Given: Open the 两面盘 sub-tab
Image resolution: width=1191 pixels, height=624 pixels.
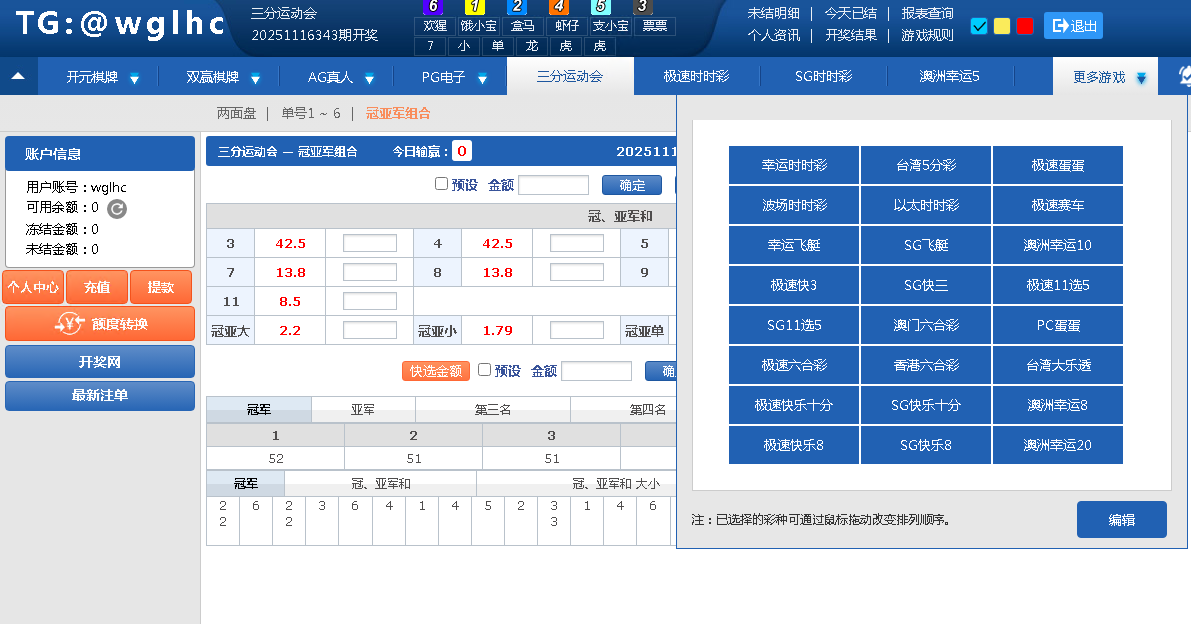Looking at the screenshot, I should 236,114.
